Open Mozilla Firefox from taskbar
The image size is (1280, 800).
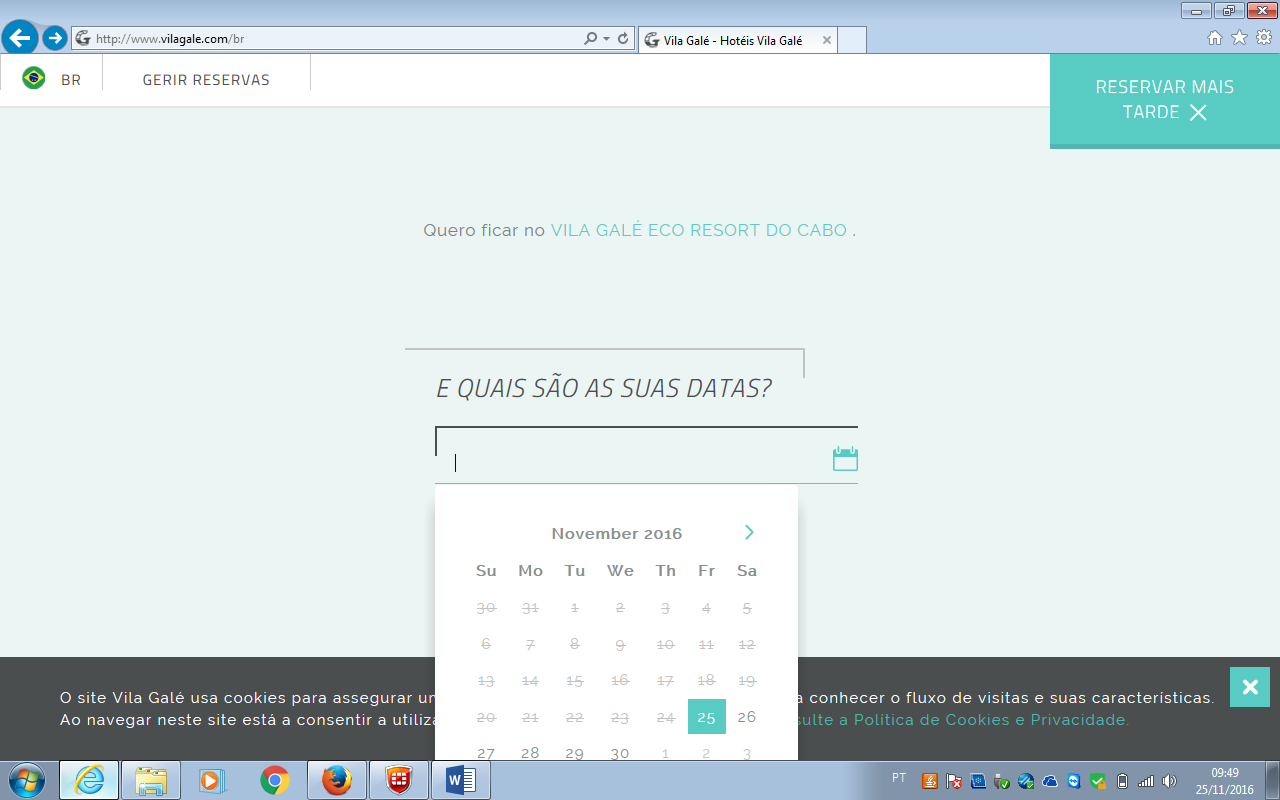337,780
